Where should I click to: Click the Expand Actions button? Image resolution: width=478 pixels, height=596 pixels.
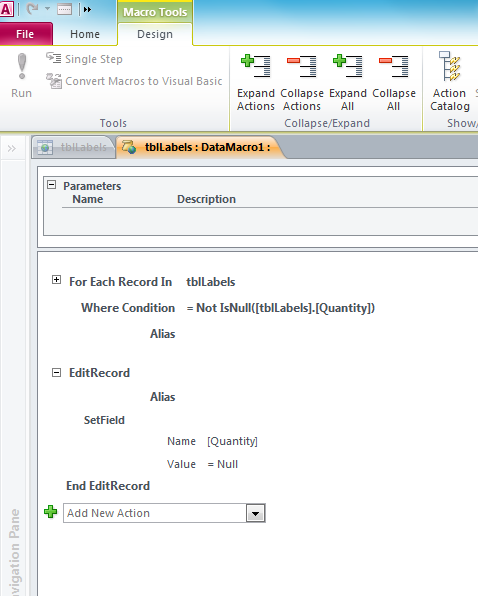point(256,82)
